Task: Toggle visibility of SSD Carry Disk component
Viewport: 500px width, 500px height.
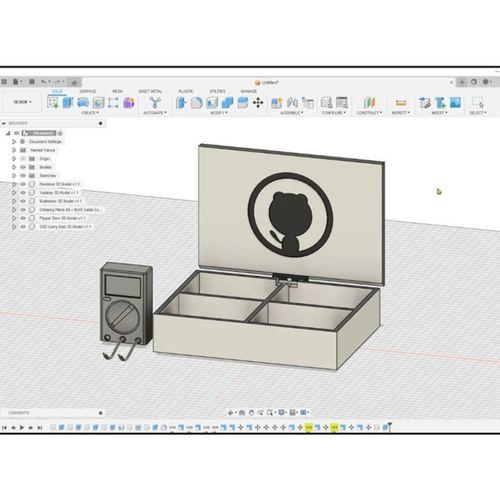Action: point(23,227)
